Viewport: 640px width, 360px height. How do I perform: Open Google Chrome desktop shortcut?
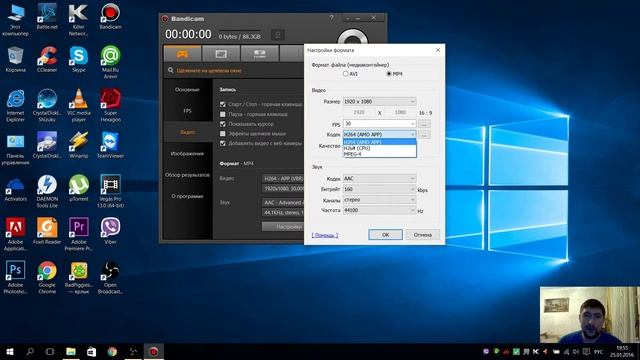point(47,278)
